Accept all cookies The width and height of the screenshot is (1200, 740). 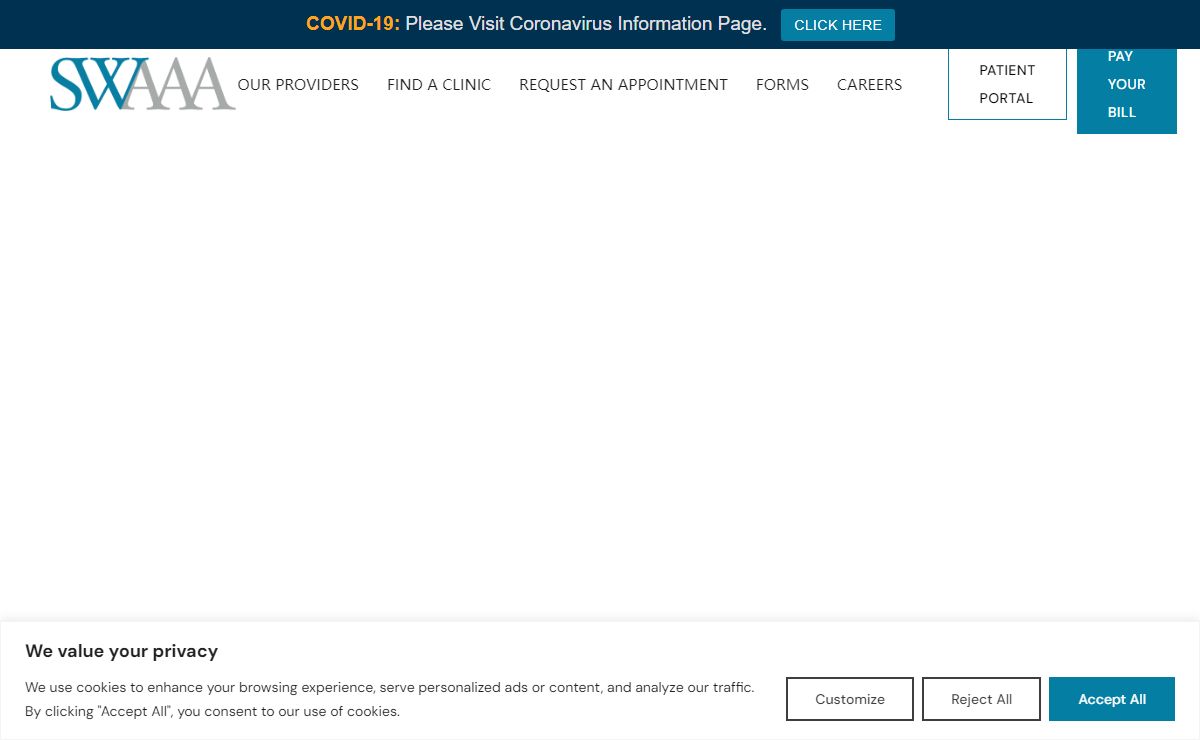click(x=1111, y=699)
